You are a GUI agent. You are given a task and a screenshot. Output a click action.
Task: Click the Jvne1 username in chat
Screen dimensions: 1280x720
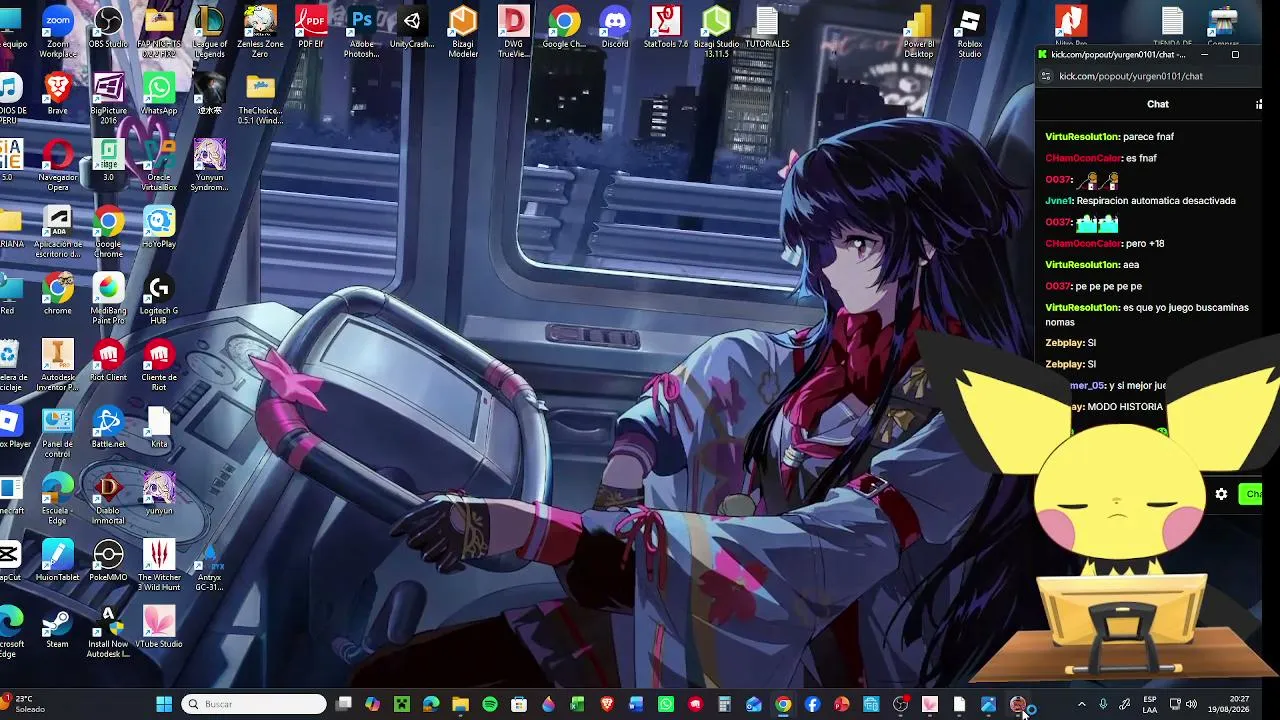coord(1058,201)
